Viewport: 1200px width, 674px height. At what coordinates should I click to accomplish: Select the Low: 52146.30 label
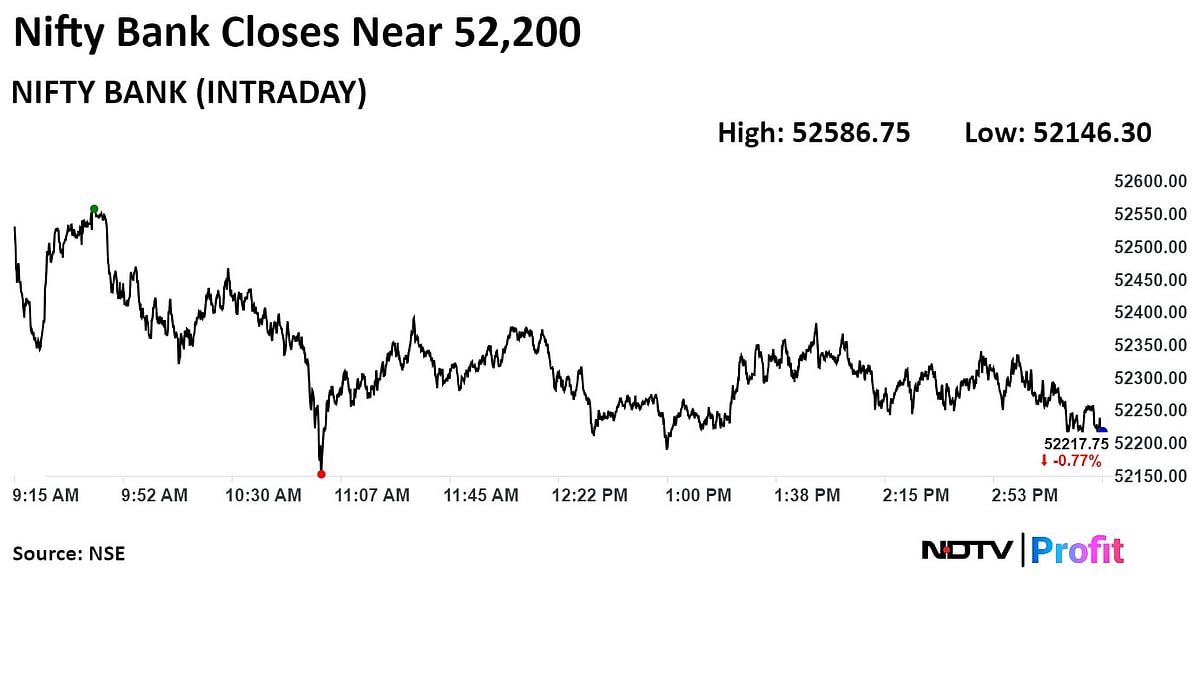(1058, 133)
